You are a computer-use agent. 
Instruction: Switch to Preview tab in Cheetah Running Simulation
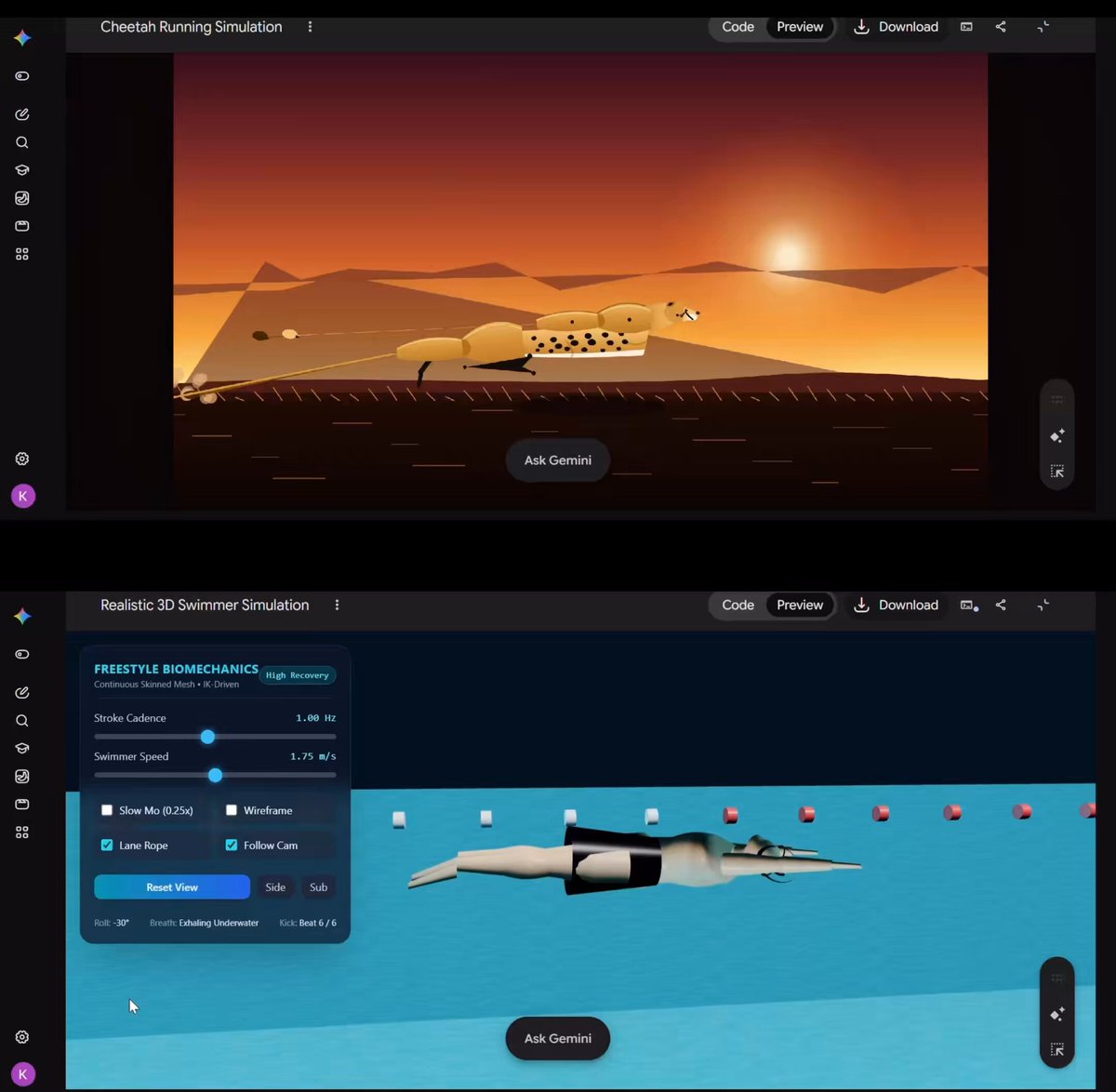click(800, 27)
